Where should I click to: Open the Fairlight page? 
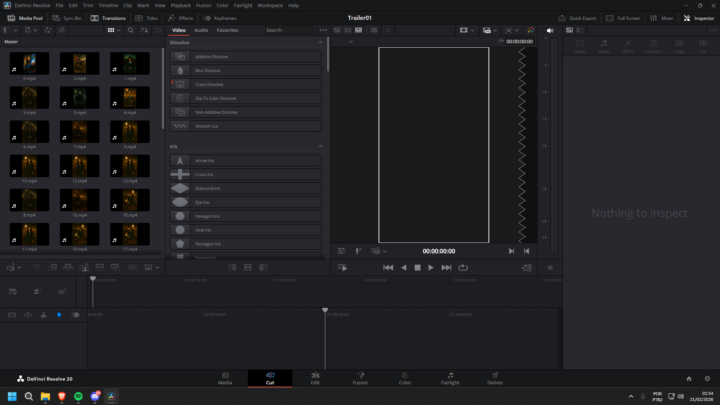pyautogui.click(x=450, y=377)
